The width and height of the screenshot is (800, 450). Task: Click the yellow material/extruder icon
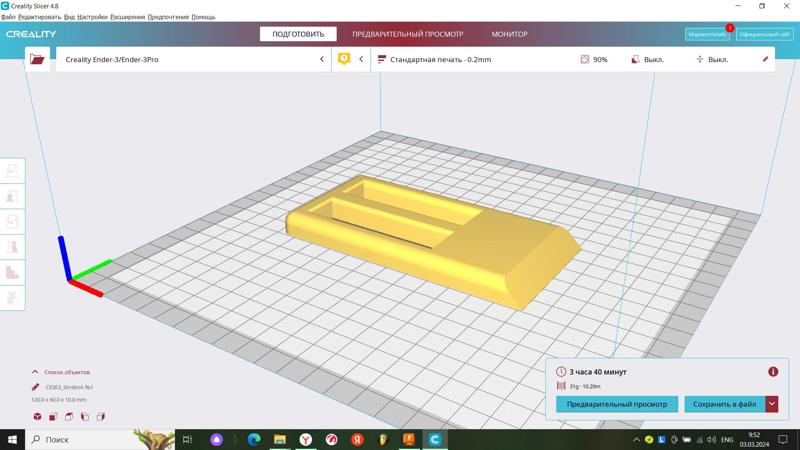pyautogui.click(x=344, y=59)
